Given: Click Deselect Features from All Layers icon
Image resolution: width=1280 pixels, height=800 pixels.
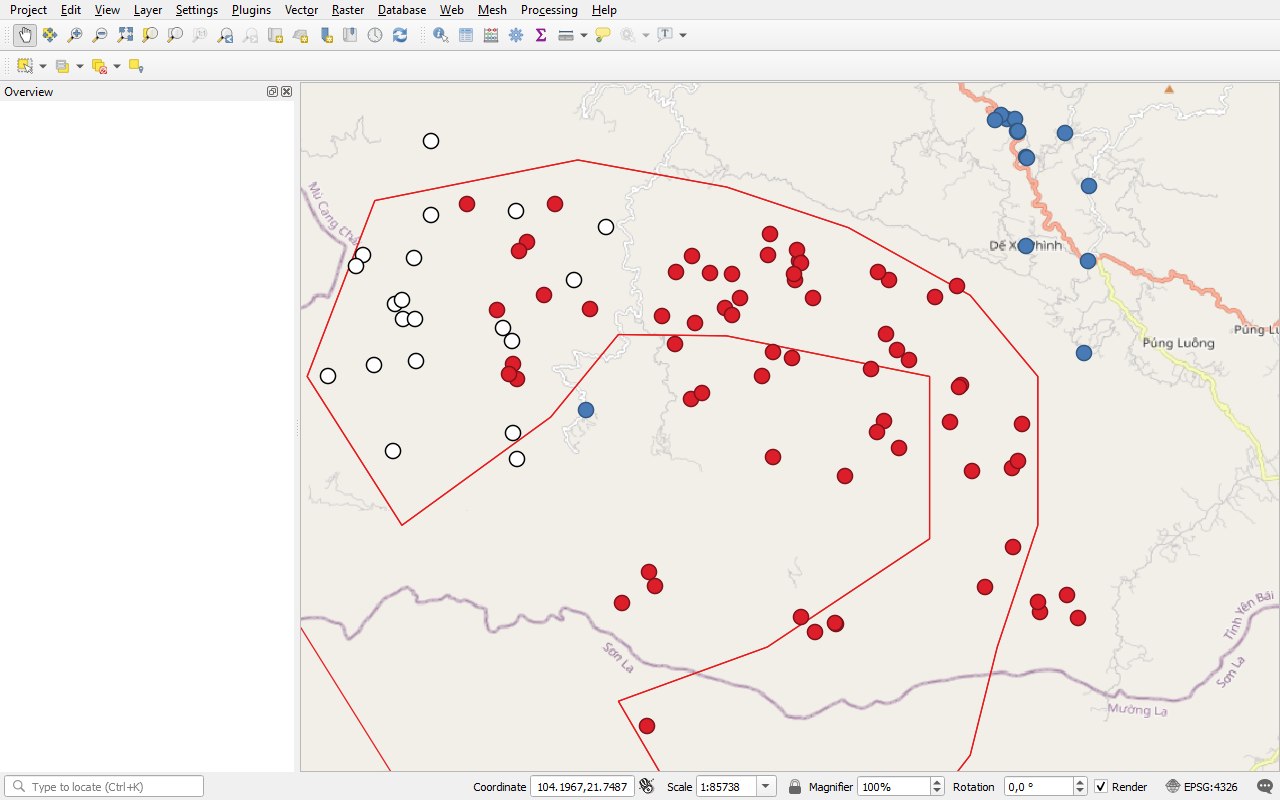Looking at the screenshot, I should click(99, 66).
